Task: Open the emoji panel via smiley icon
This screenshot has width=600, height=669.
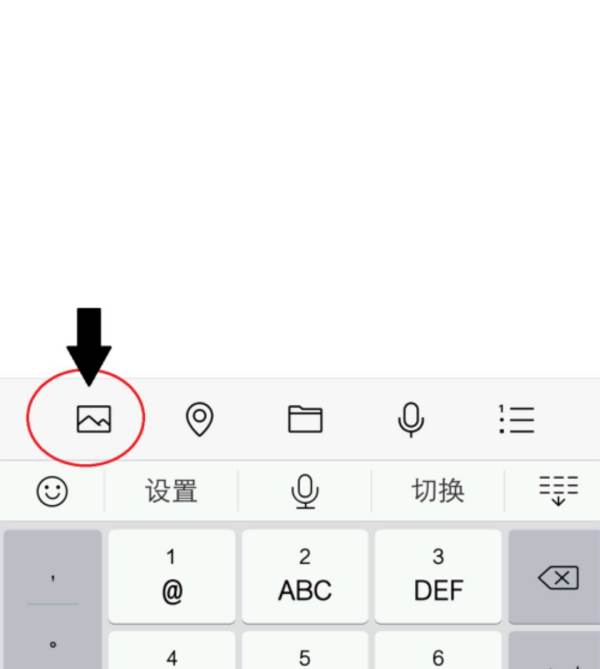Action: [52, 492]
